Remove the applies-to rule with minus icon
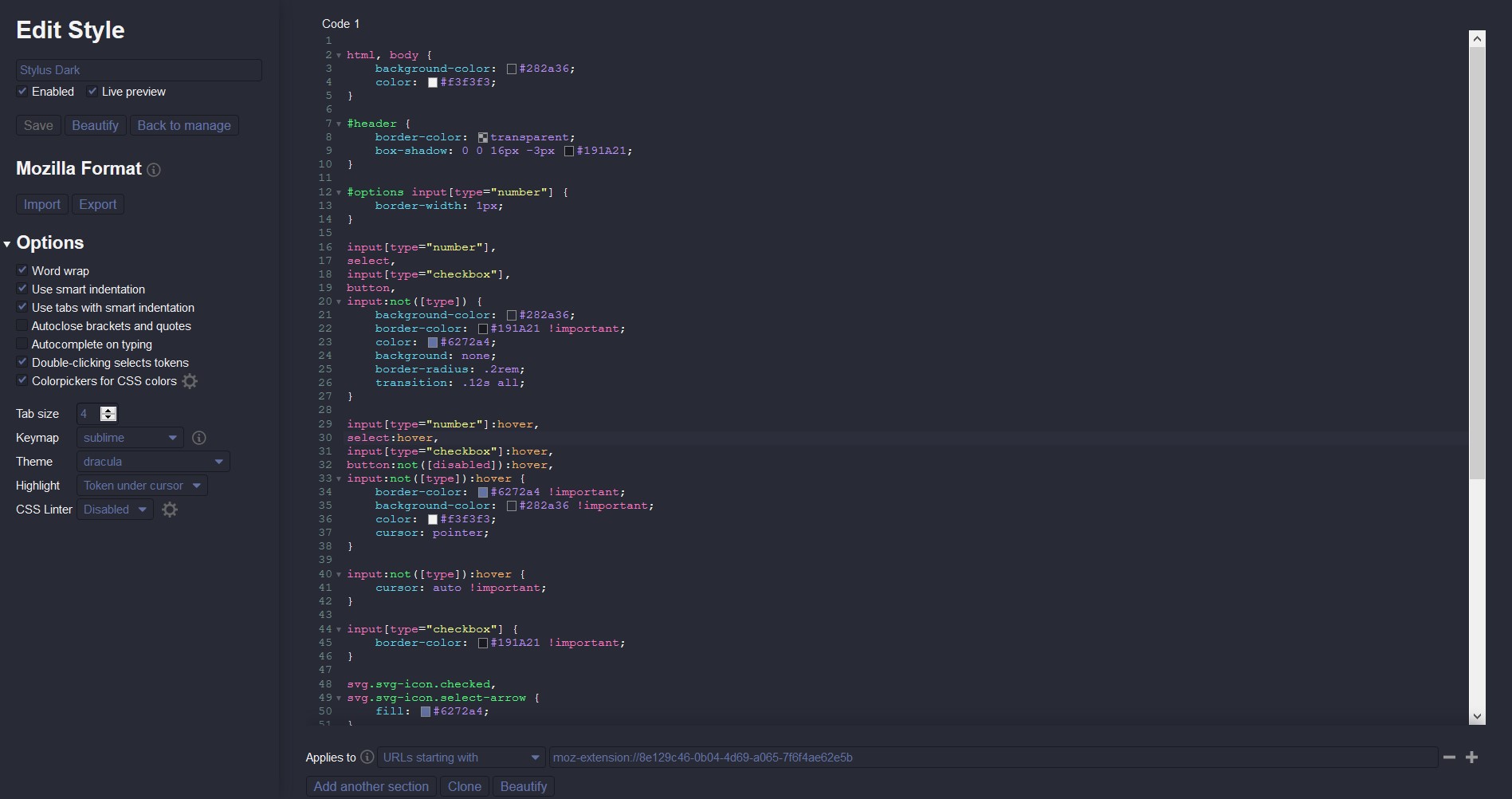 (1449, 758)
